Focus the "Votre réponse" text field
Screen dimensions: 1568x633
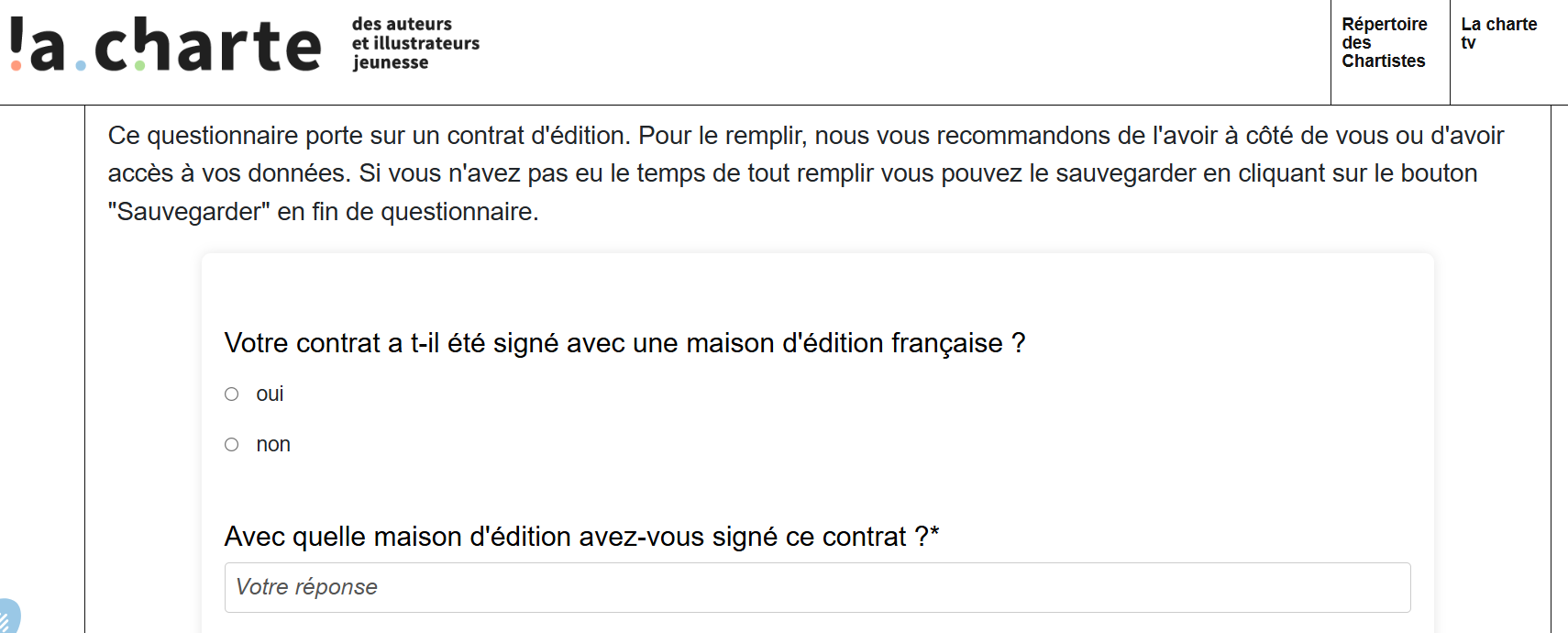[x=817, y=587]
